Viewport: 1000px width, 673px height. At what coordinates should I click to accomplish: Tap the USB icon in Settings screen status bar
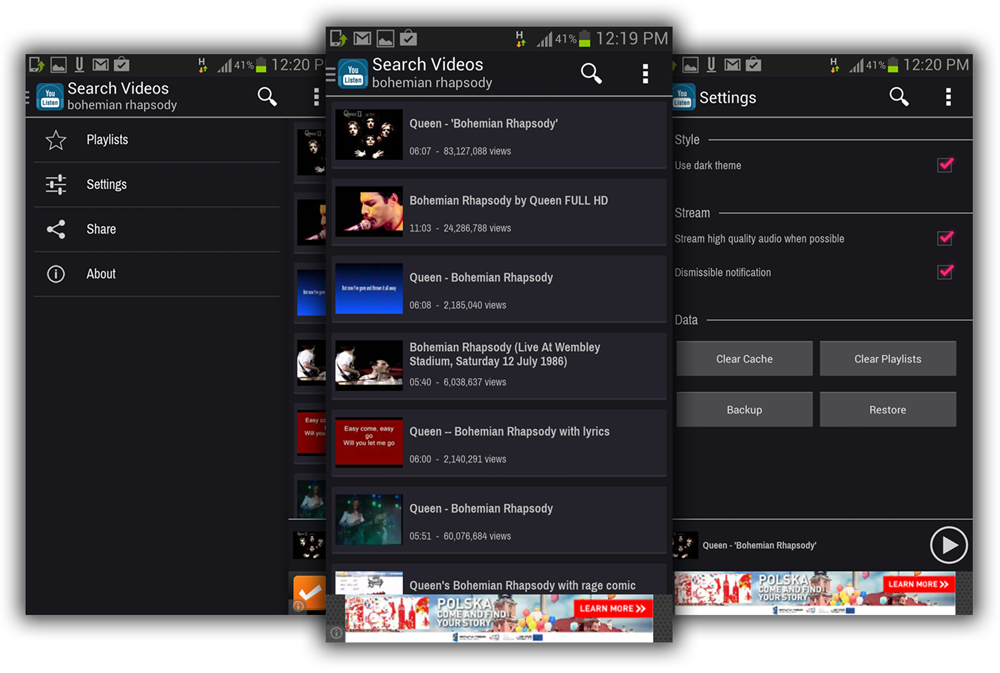point(711,64)
